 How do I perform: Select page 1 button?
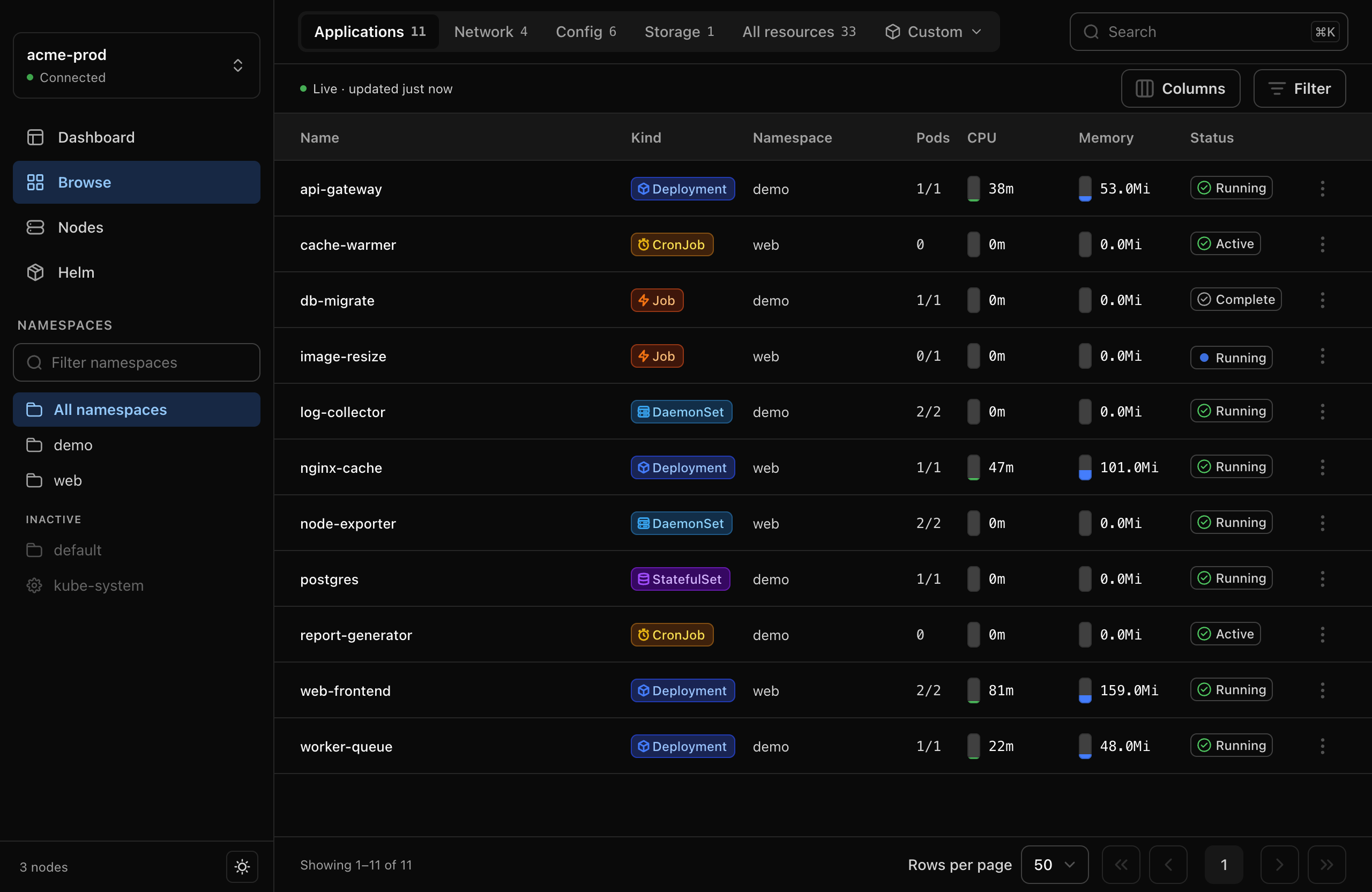click(x=1223, y=864)
